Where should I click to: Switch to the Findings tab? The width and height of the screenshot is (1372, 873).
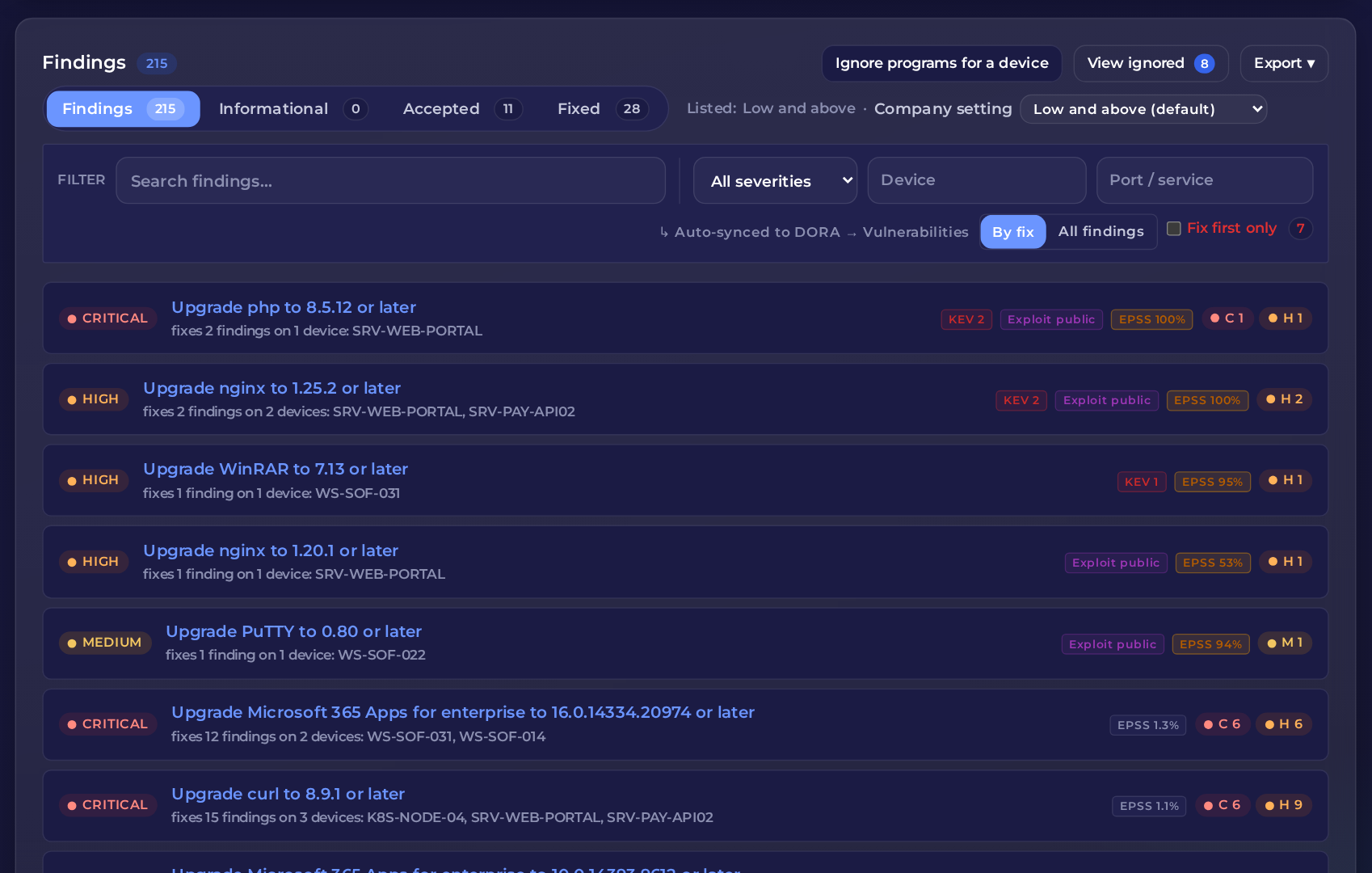tap(123, 109)
